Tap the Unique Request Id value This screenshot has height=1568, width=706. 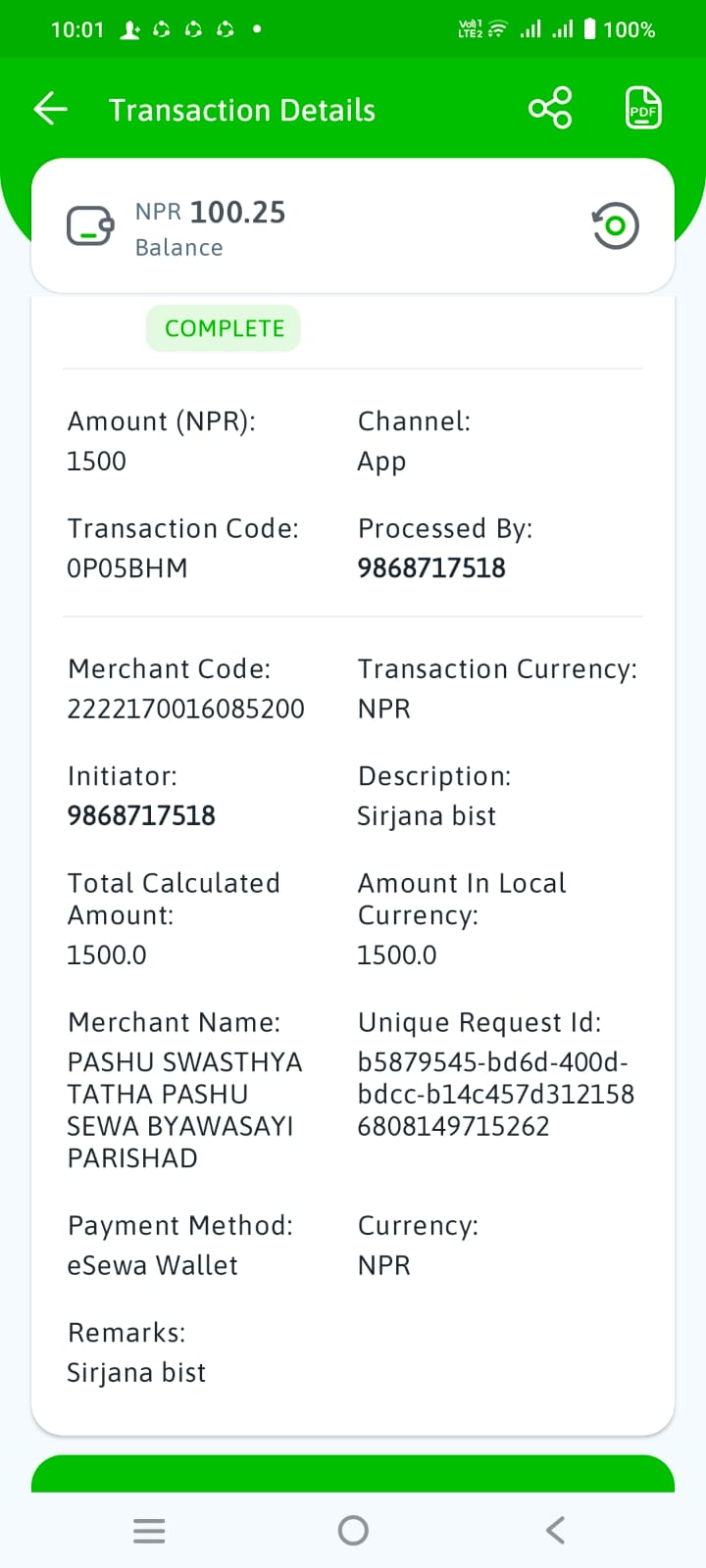pos(496,1094)
